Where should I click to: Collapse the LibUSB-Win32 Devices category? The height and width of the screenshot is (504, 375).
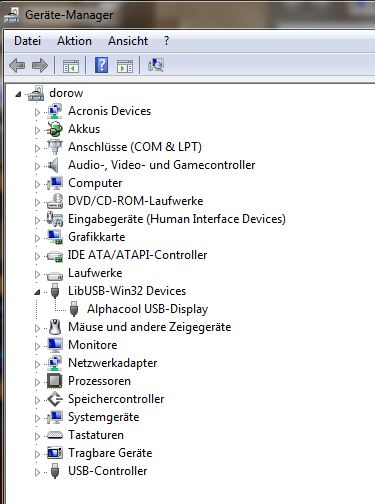pos(37,293)
